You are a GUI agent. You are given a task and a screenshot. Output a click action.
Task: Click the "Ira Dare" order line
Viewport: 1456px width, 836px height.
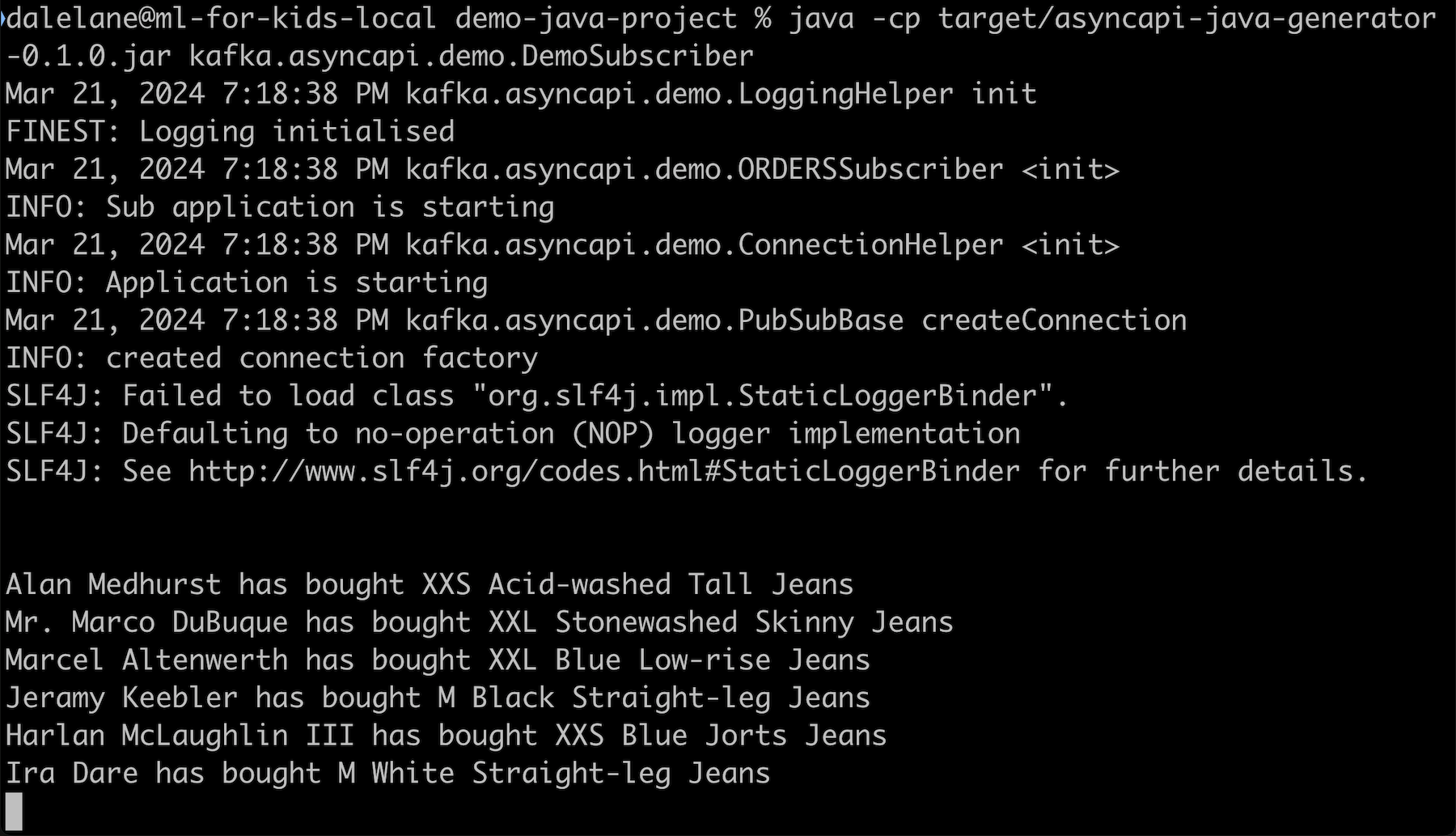click(387, 774)
